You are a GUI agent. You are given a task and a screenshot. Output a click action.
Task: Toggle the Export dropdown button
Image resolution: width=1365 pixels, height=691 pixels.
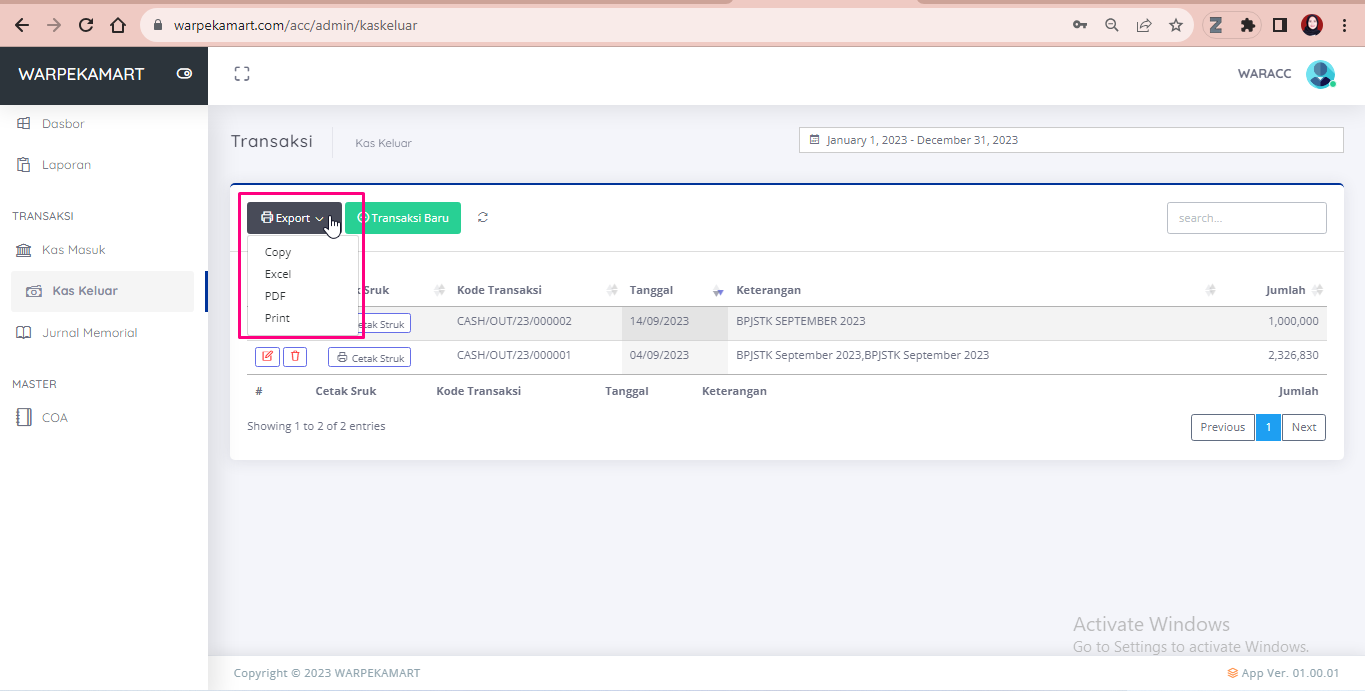tap(294, 218)
